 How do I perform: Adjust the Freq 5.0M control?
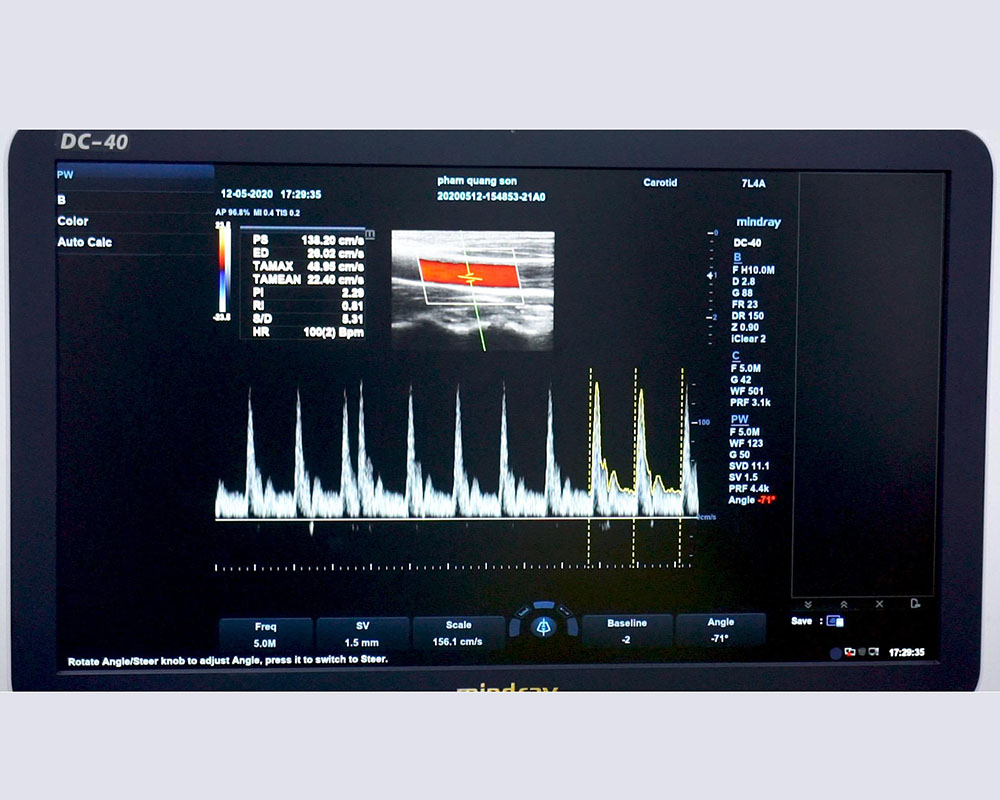265,634
